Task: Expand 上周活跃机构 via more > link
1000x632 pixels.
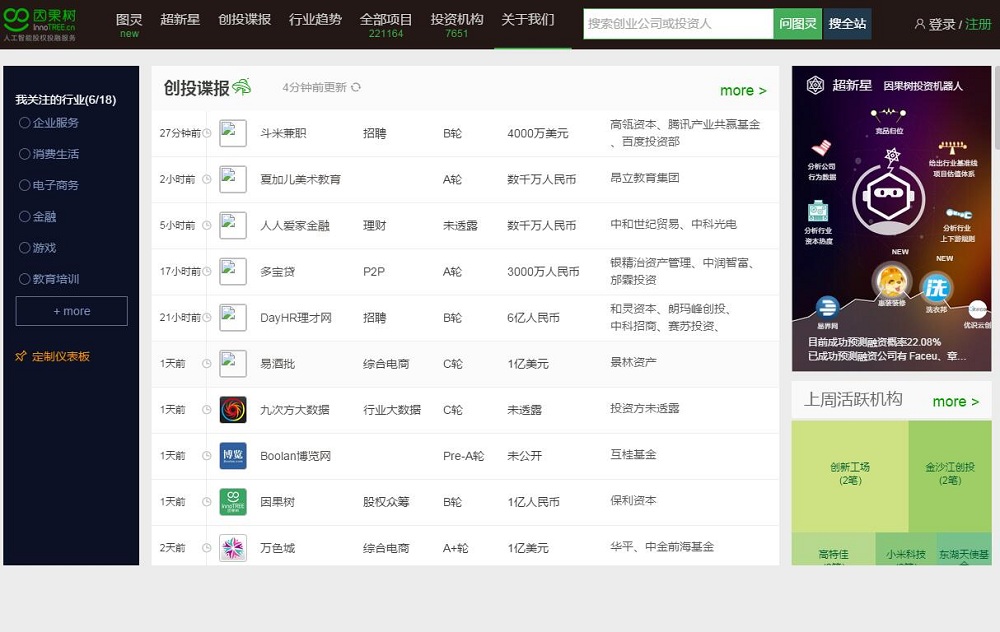Action: click(955, 401)
